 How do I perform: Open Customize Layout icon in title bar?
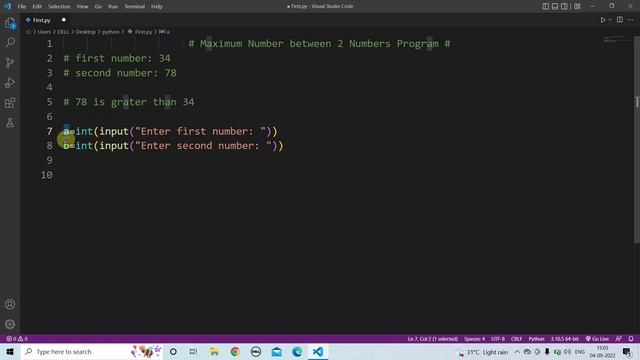pyautogui.click(x=577, y=6)
